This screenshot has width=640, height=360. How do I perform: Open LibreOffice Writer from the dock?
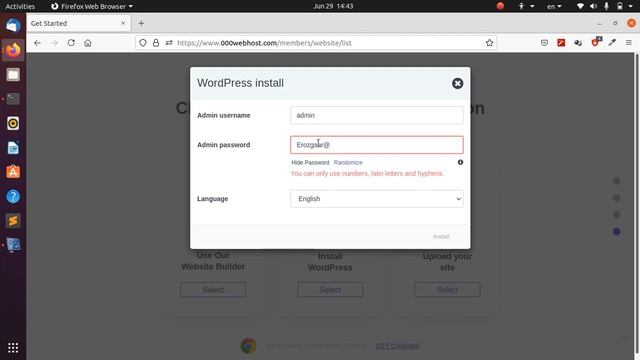(x=13, y=148)
